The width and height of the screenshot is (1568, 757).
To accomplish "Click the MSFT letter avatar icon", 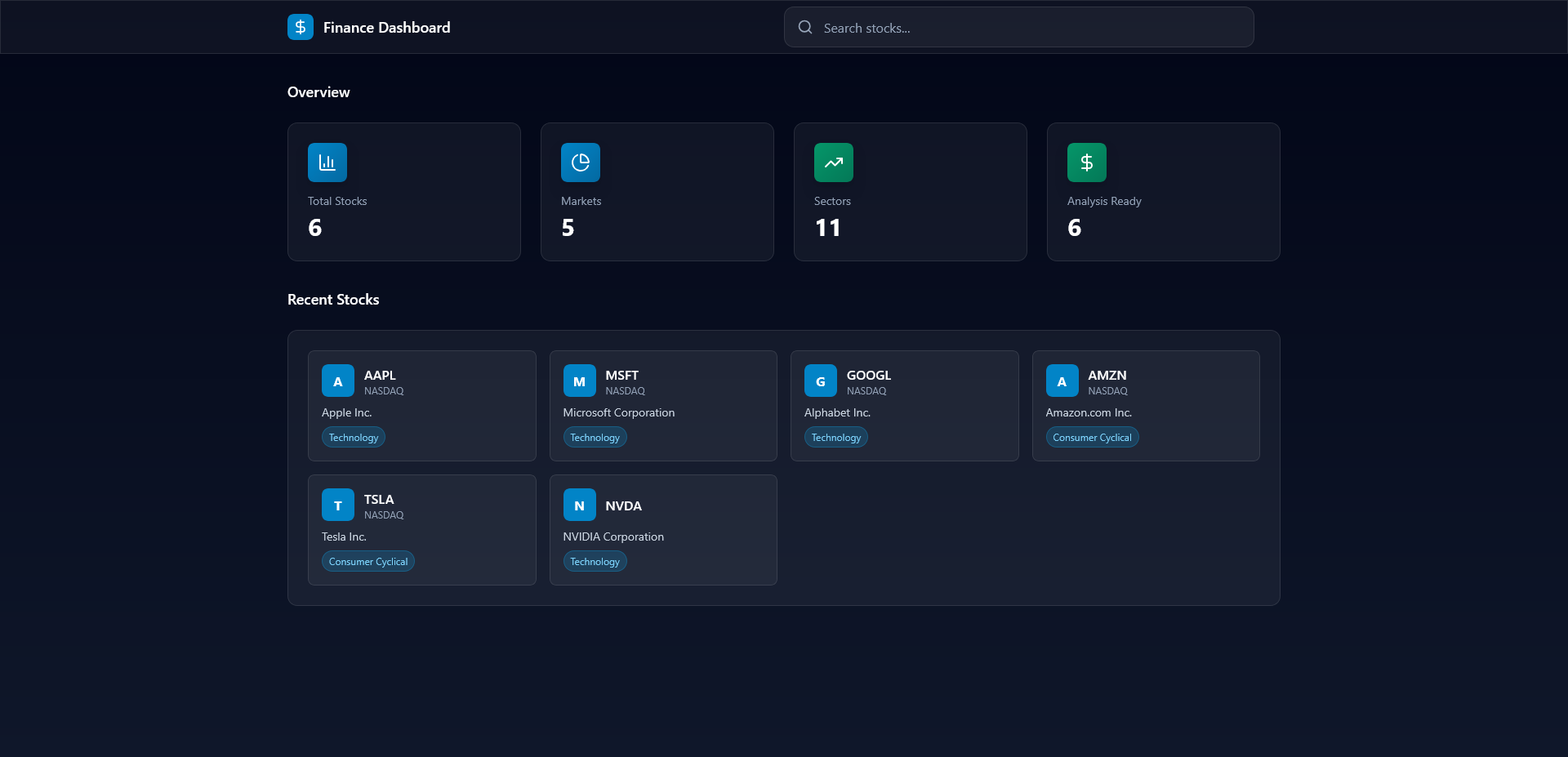I will (x=580, y=381).
